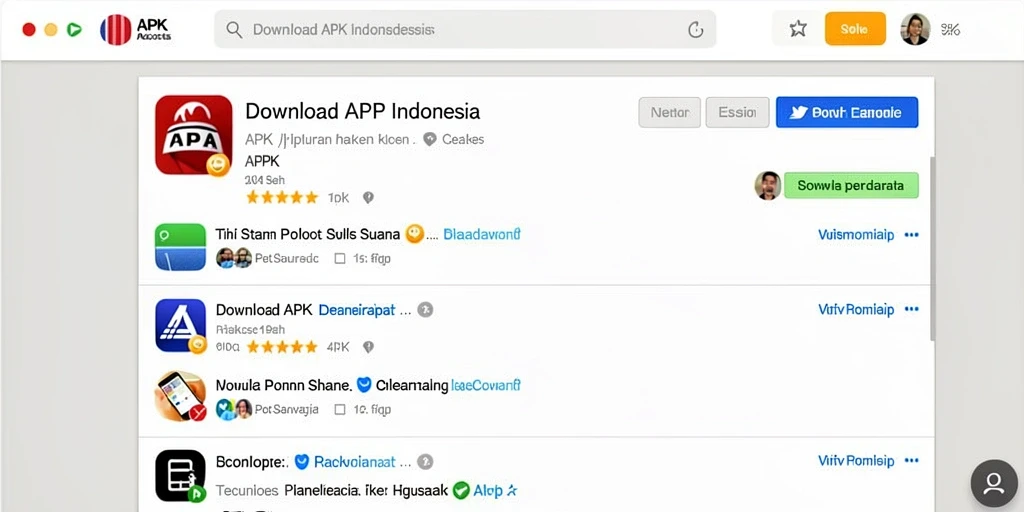This screenshot has width=1024, height=512.
Task: Click the floating user button at bottom right
Action: (994, 483)
